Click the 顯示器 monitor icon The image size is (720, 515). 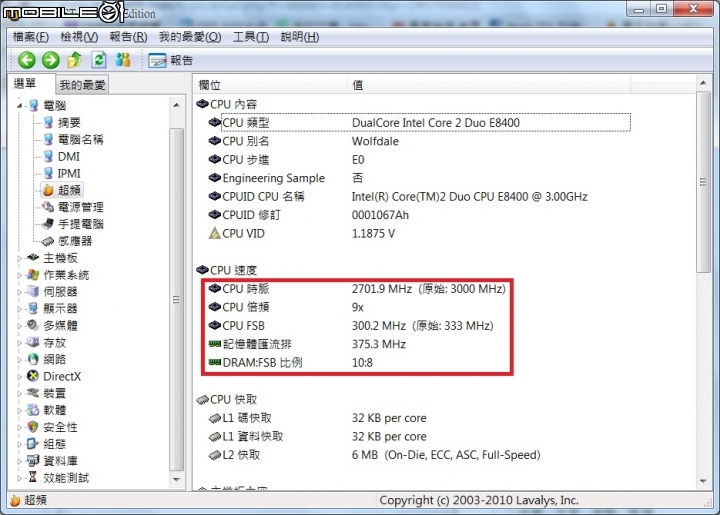[x=33, y=308]
